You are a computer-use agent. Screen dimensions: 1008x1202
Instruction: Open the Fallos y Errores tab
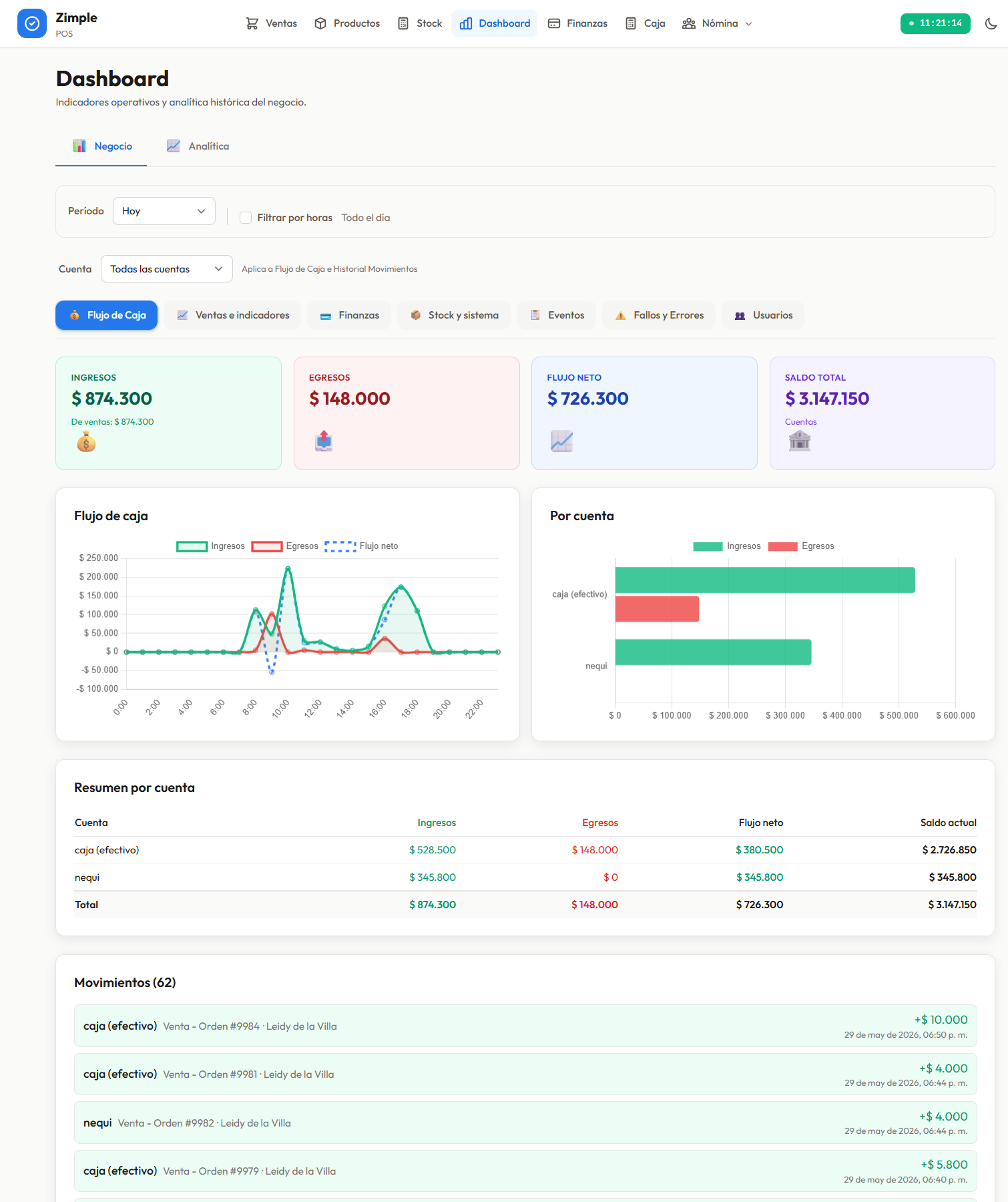659,315
